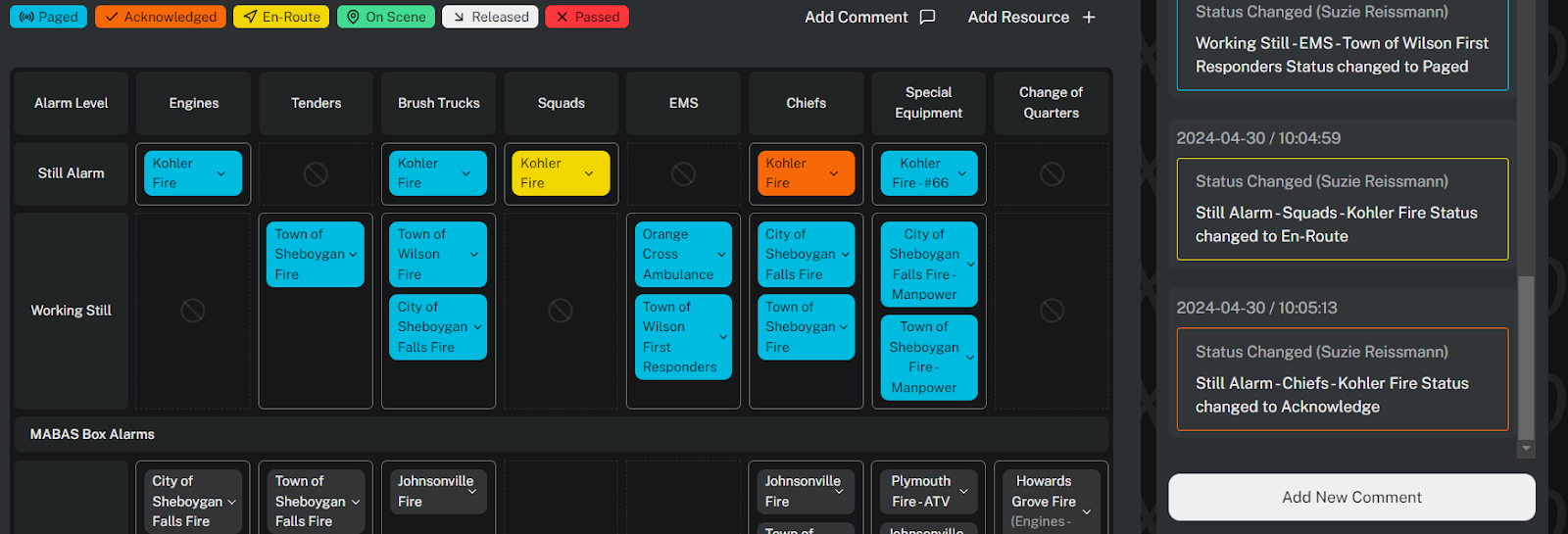
Task: Click the comments panel scrollbar thumb
Action: click(x=1526, y=358)
